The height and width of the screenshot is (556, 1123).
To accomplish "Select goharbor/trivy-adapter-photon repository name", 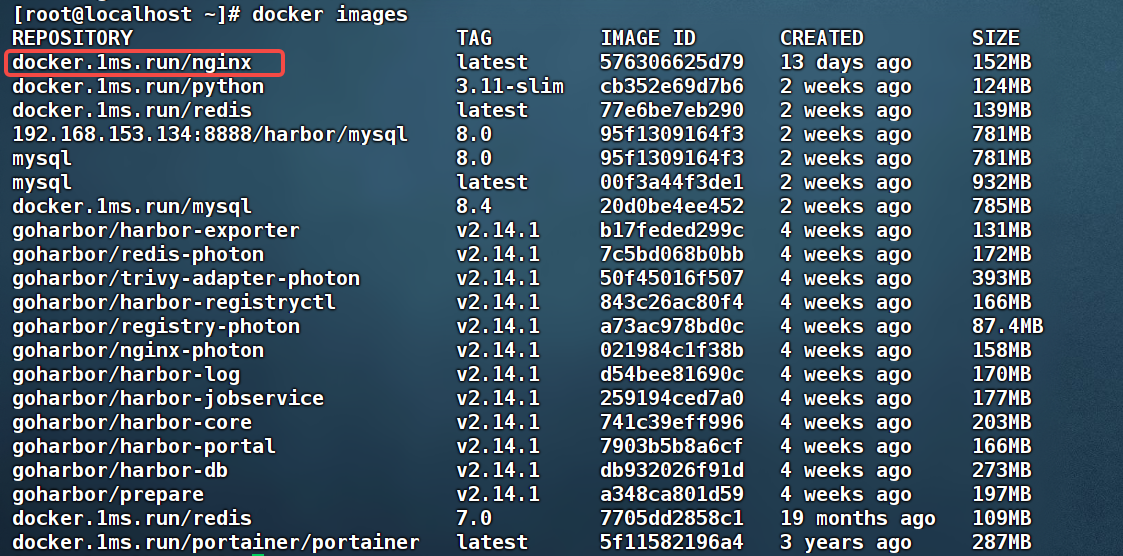I will [x=186, y=279].
